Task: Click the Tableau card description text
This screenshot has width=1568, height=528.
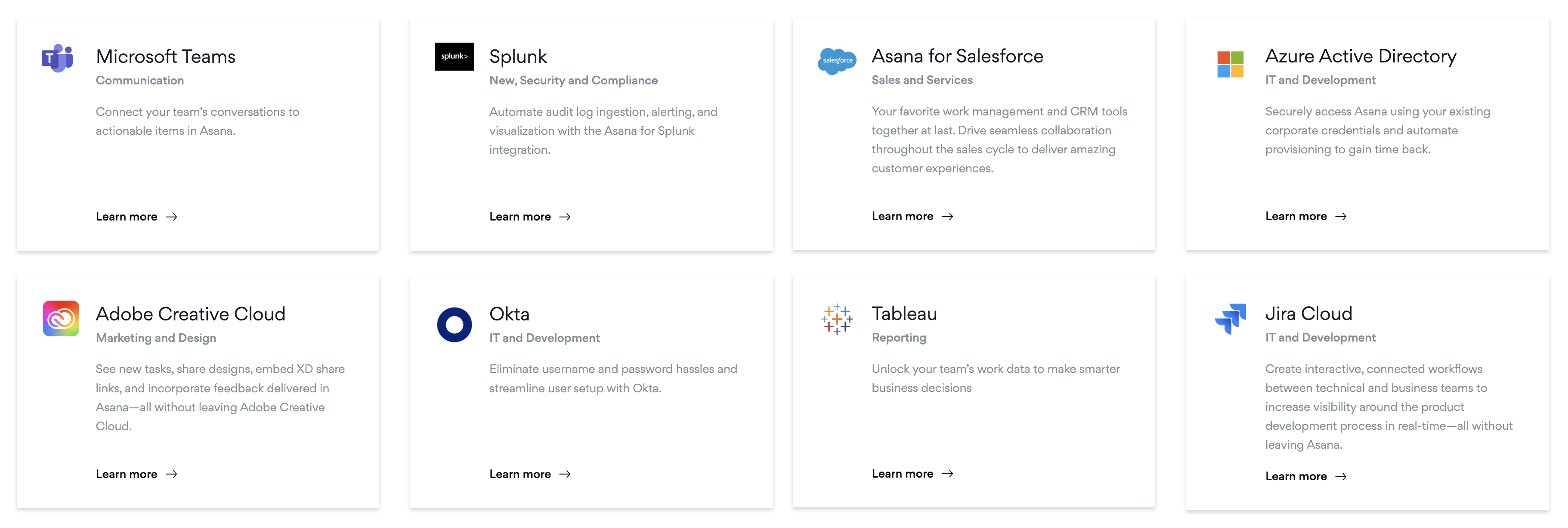Action: point(995,378)
